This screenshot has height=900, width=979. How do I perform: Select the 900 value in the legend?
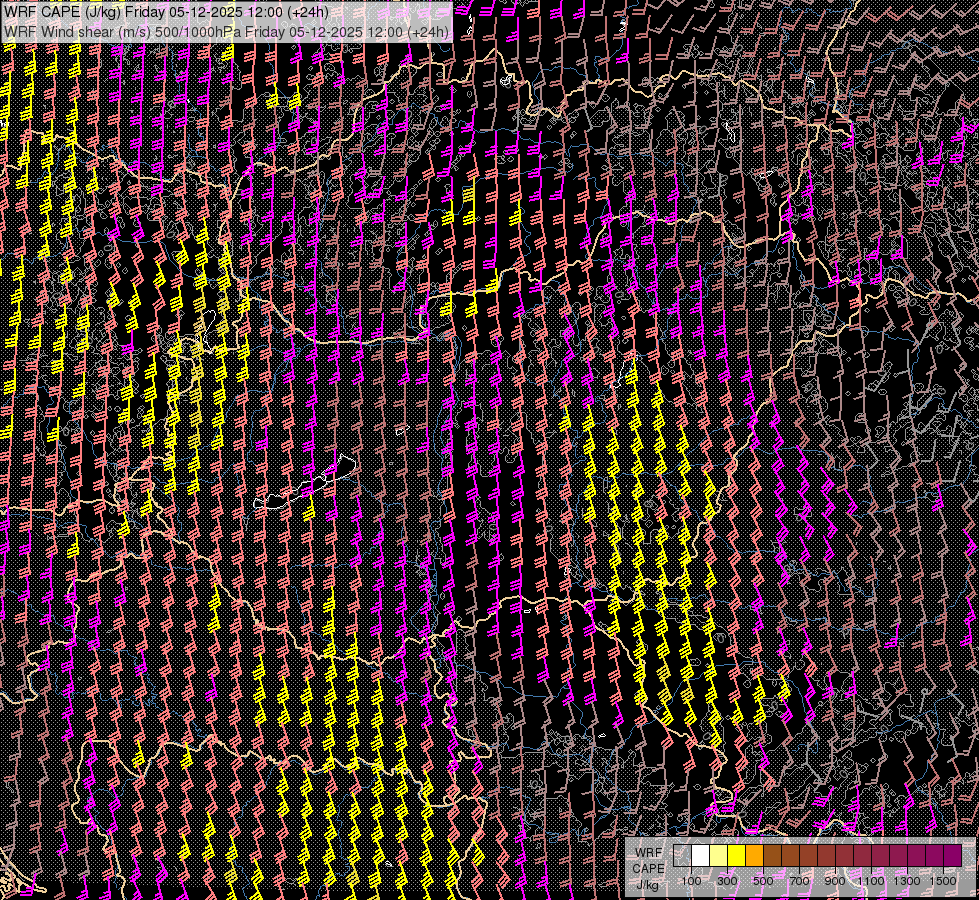pos(835,880)
